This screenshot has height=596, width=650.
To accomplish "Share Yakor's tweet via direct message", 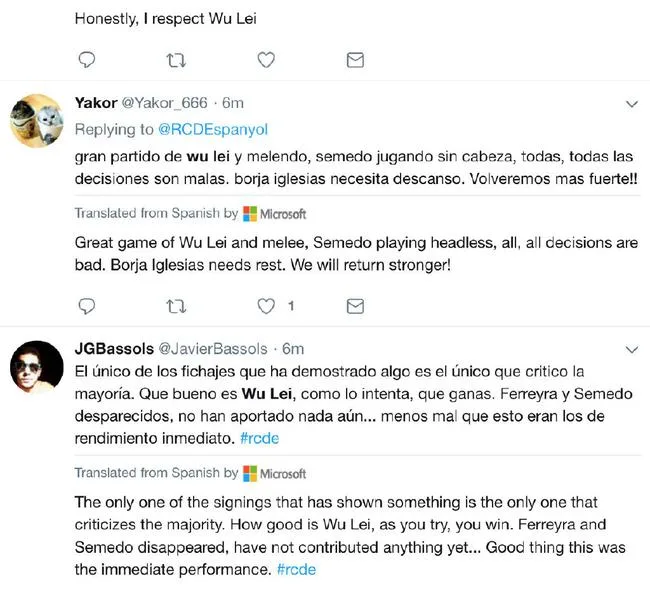I will point(355,306).
